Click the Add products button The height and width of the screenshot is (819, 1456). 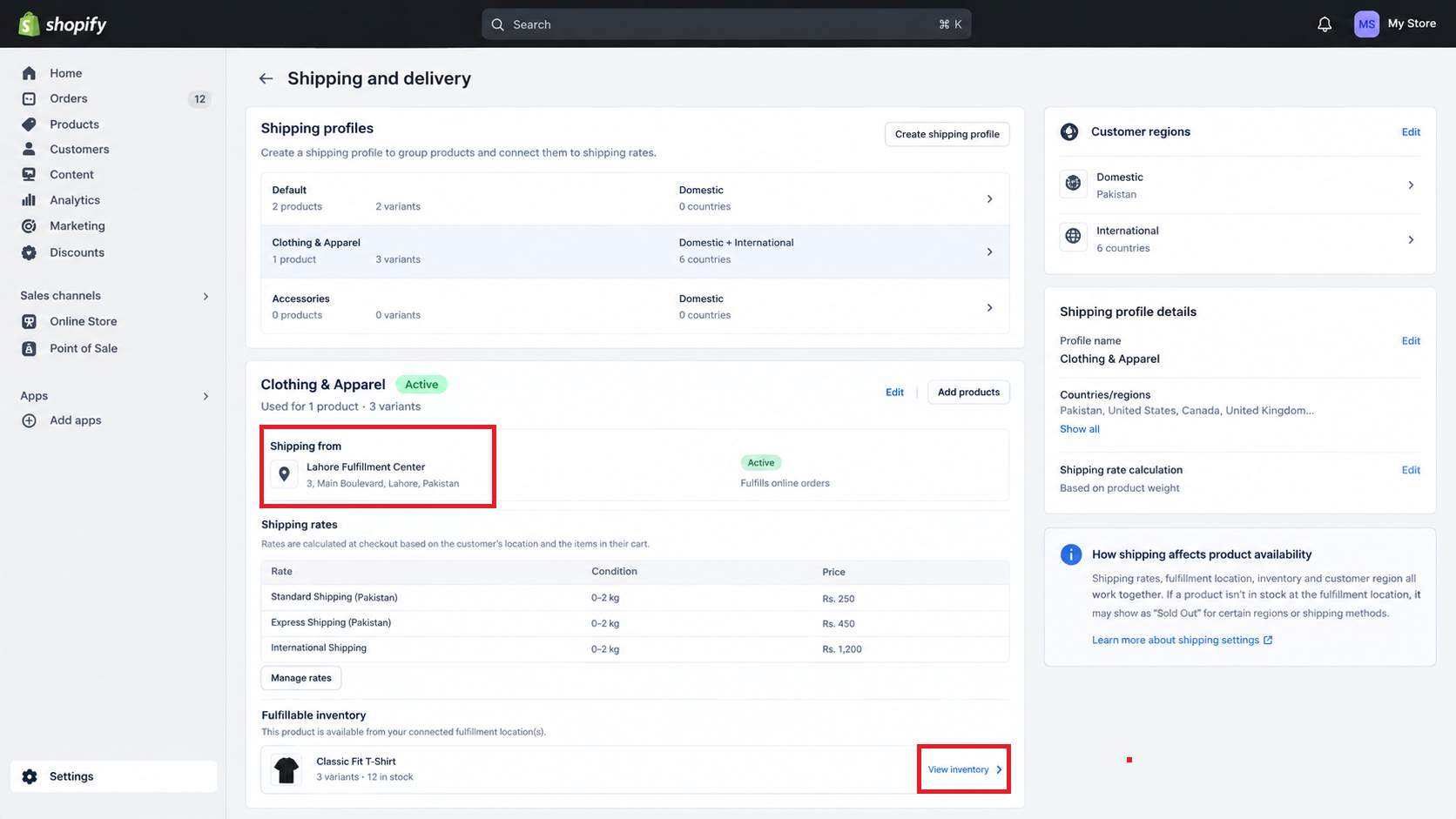click(968, 393)
